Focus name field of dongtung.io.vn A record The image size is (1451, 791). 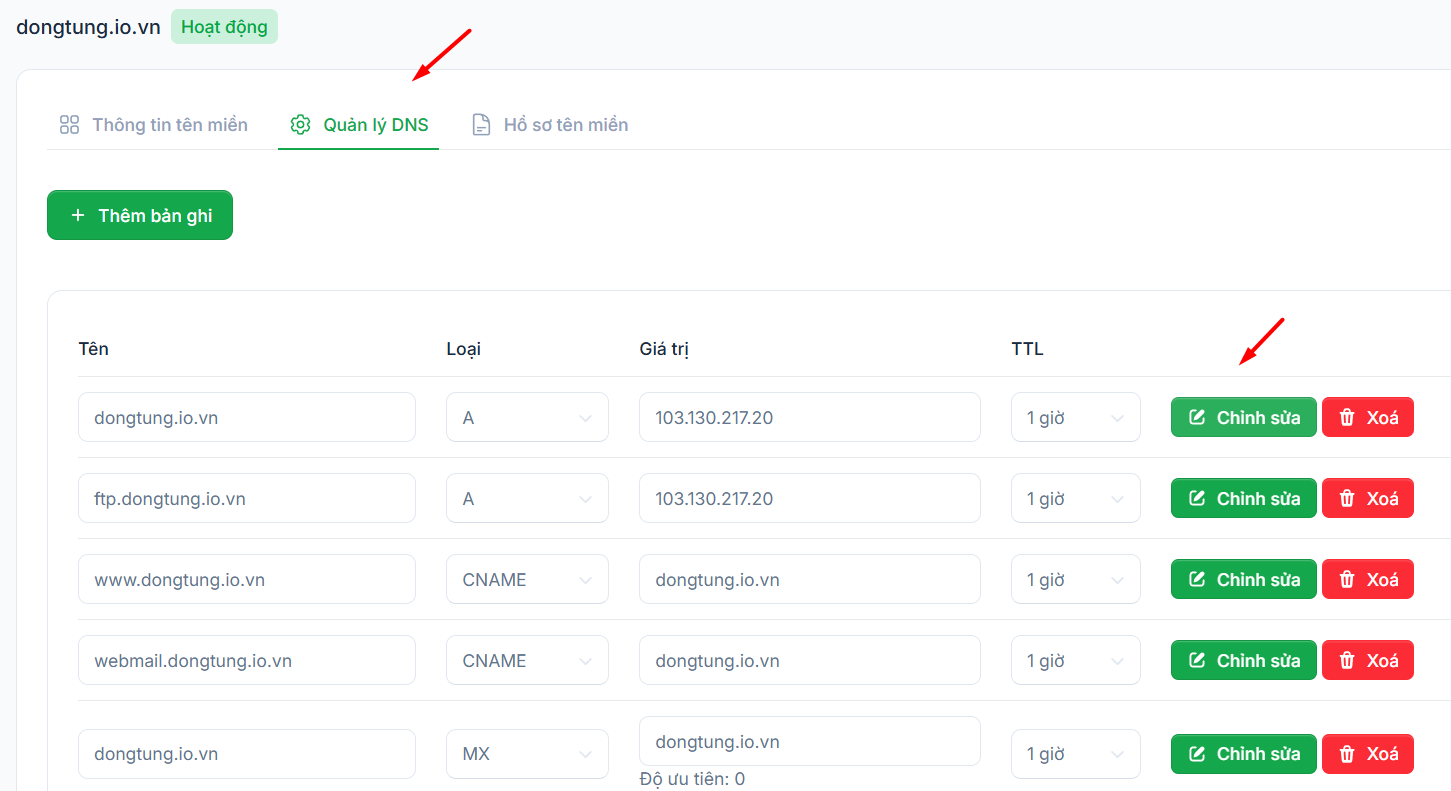pos(247,417)
